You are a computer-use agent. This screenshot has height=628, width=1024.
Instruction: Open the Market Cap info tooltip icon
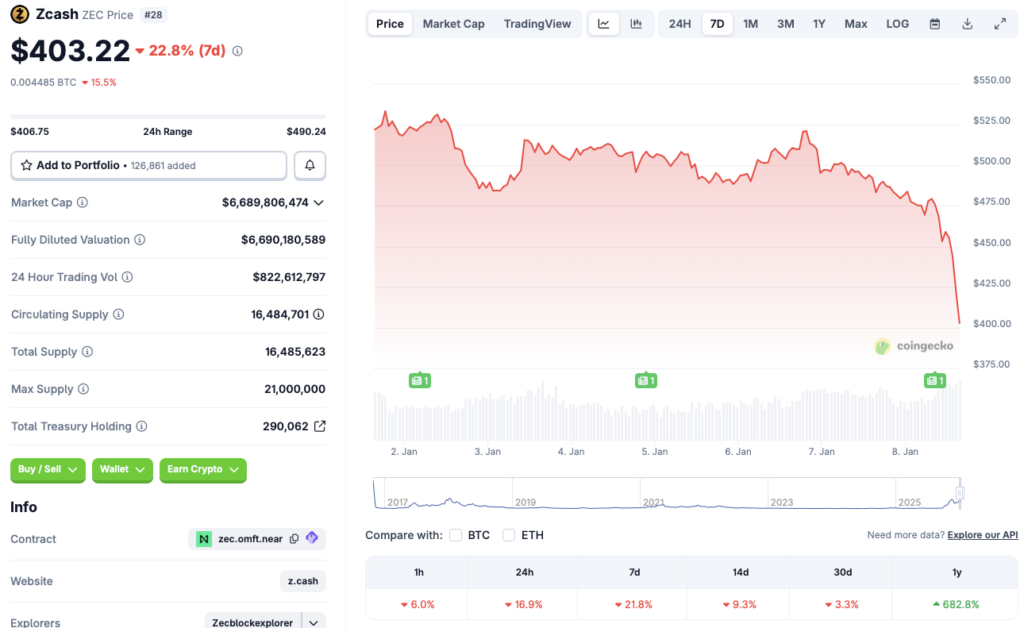(80, 202)
